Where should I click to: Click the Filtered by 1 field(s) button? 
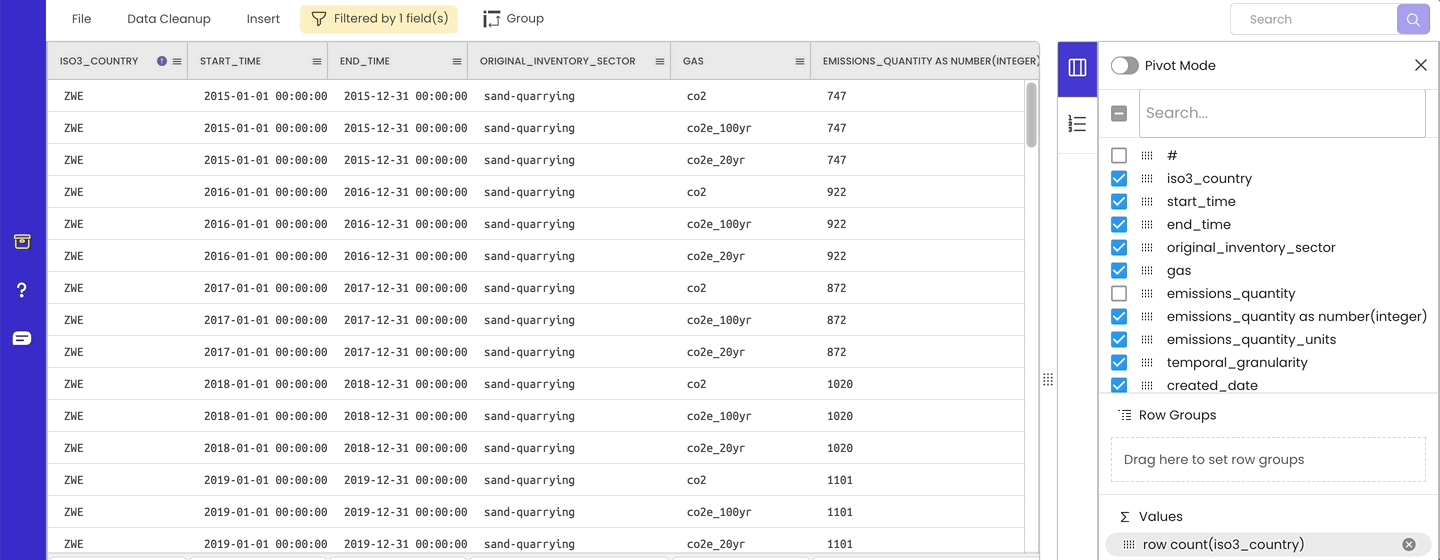[x=379, y=19]
